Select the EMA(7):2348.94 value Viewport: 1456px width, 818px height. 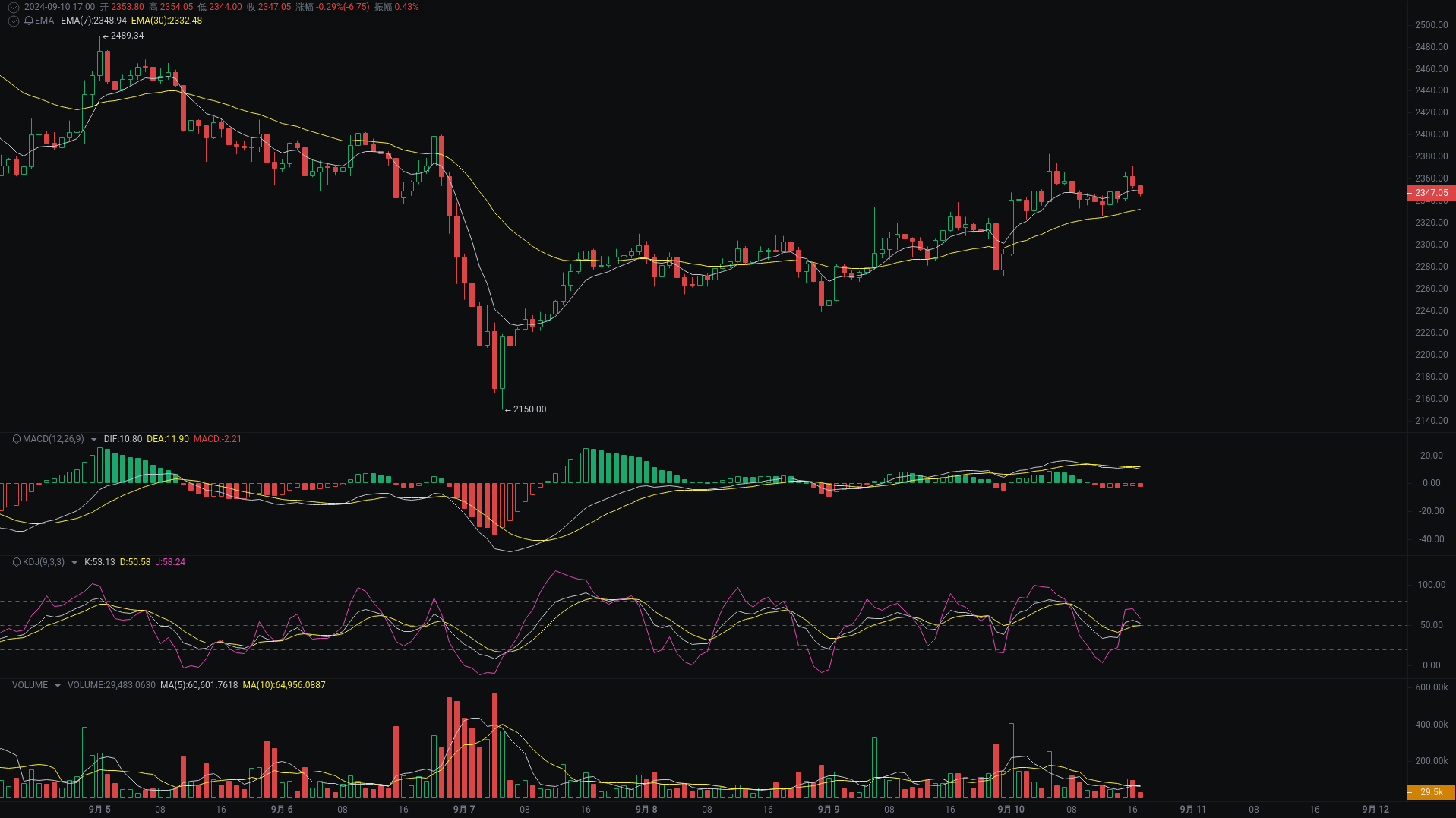point(93,21)
